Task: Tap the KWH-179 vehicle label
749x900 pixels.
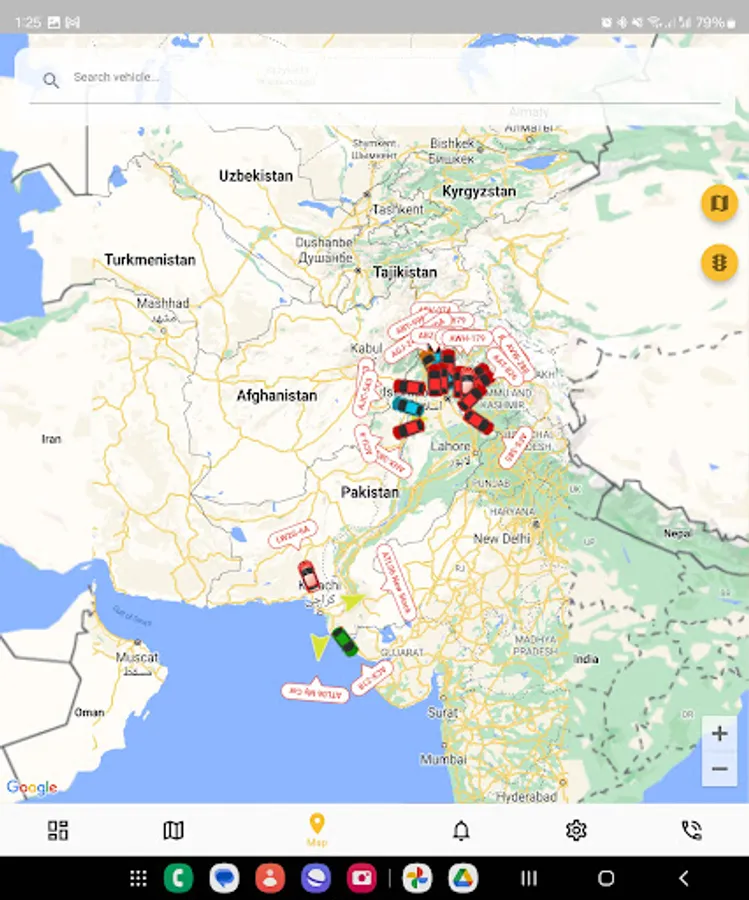Action: 468,339
